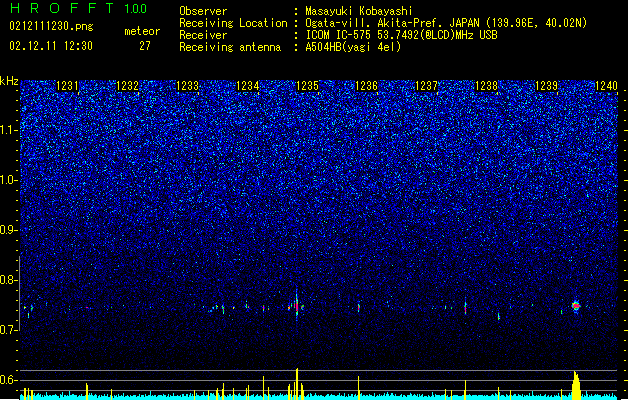Screen dimensions: 629x400
Task: Click the 0.7 kHz frequency label
Action: [x=9, y=330]
